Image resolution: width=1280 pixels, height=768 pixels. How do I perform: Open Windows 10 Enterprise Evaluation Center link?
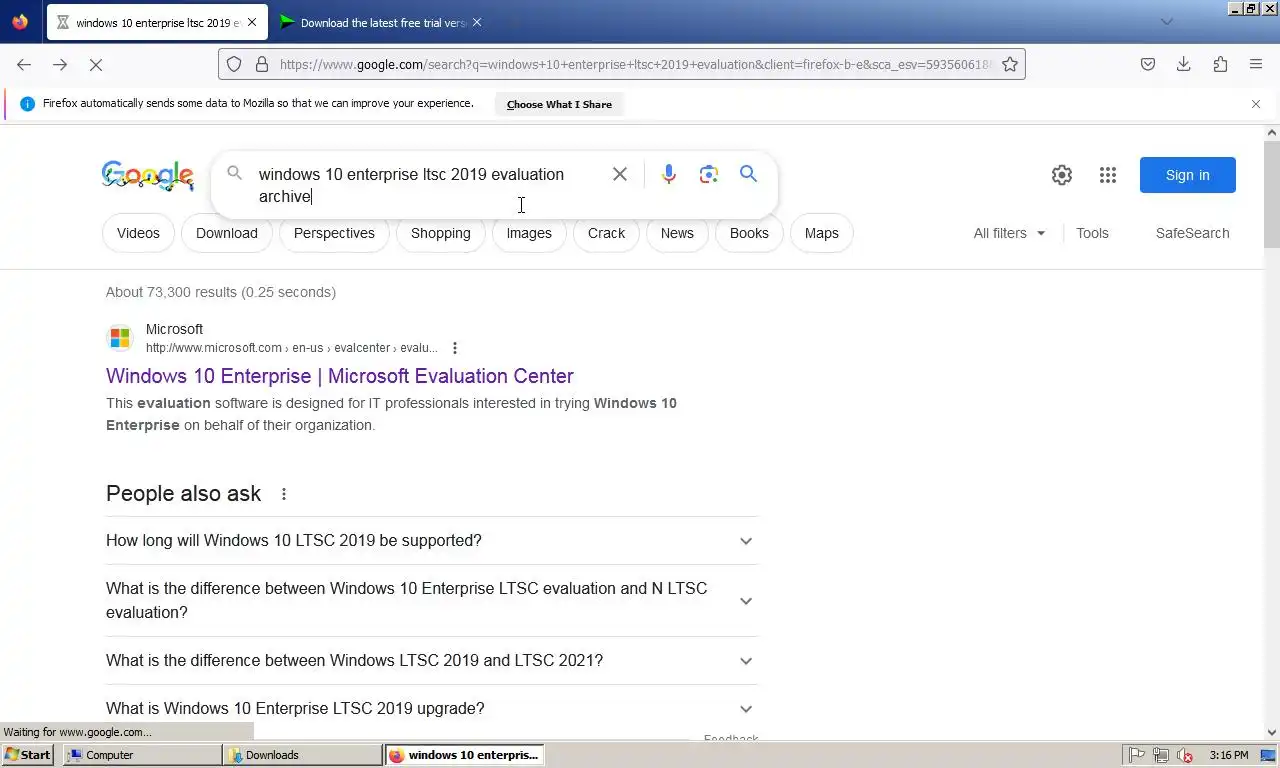(x=340, y=376)
